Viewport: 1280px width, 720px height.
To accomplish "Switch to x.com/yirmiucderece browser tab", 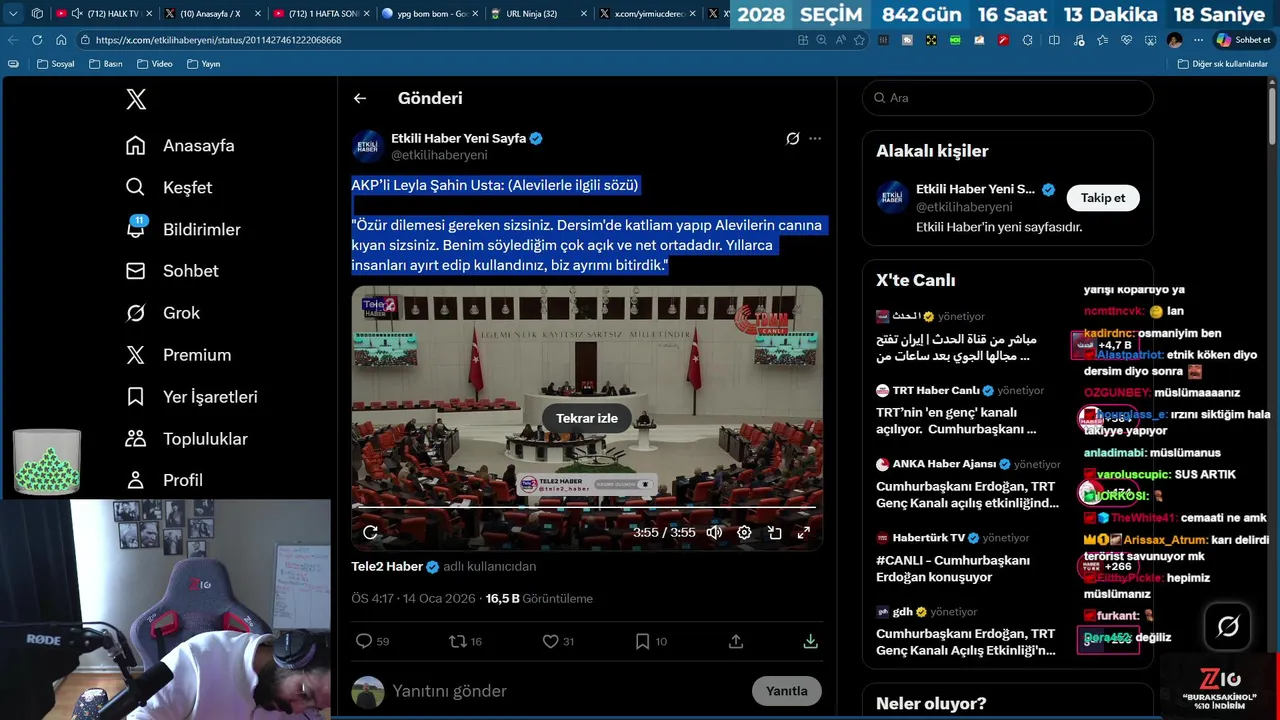I will (x=648, y=14).
